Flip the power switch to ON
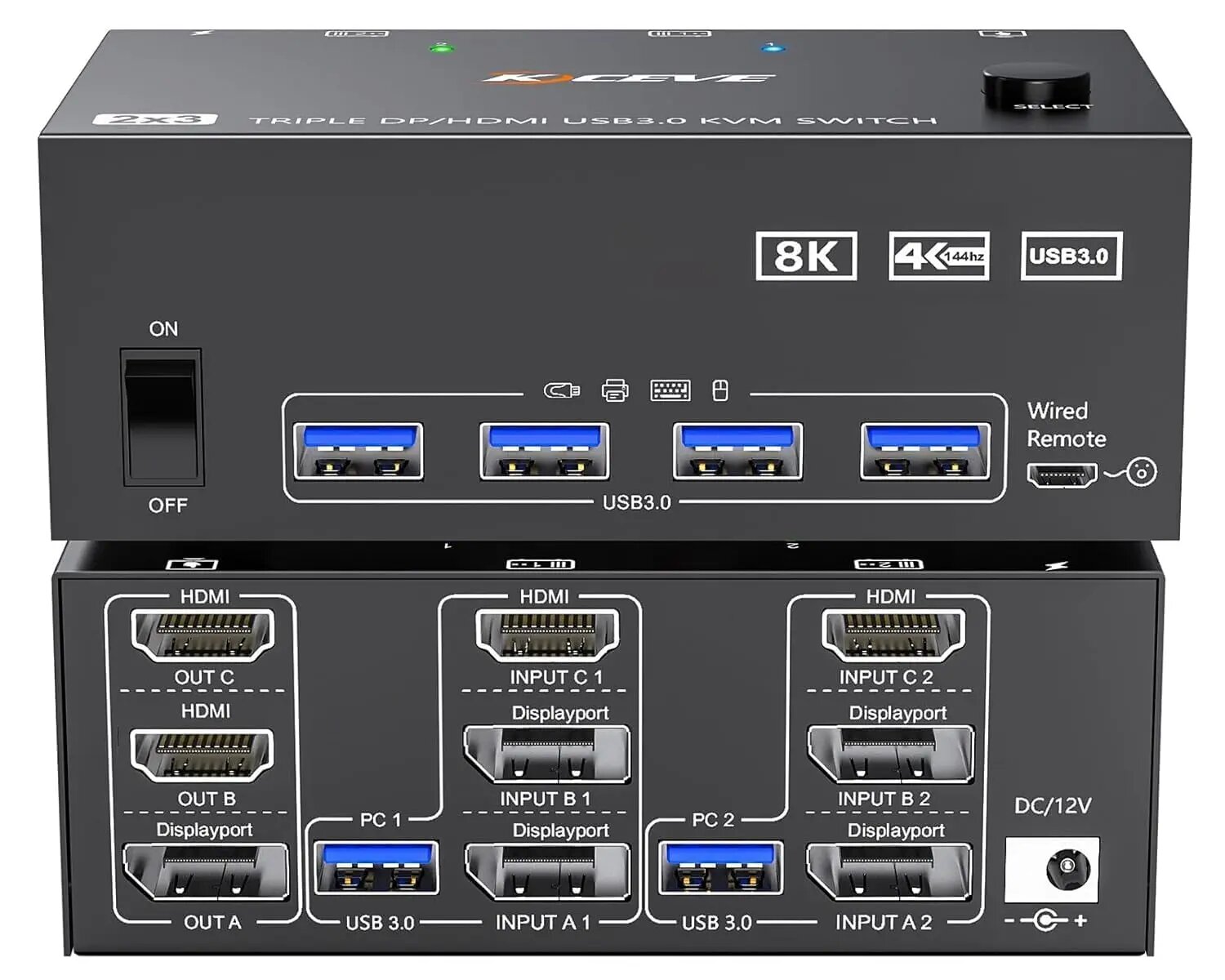This screenshot has height=980, width=1225. pos(160,376)
